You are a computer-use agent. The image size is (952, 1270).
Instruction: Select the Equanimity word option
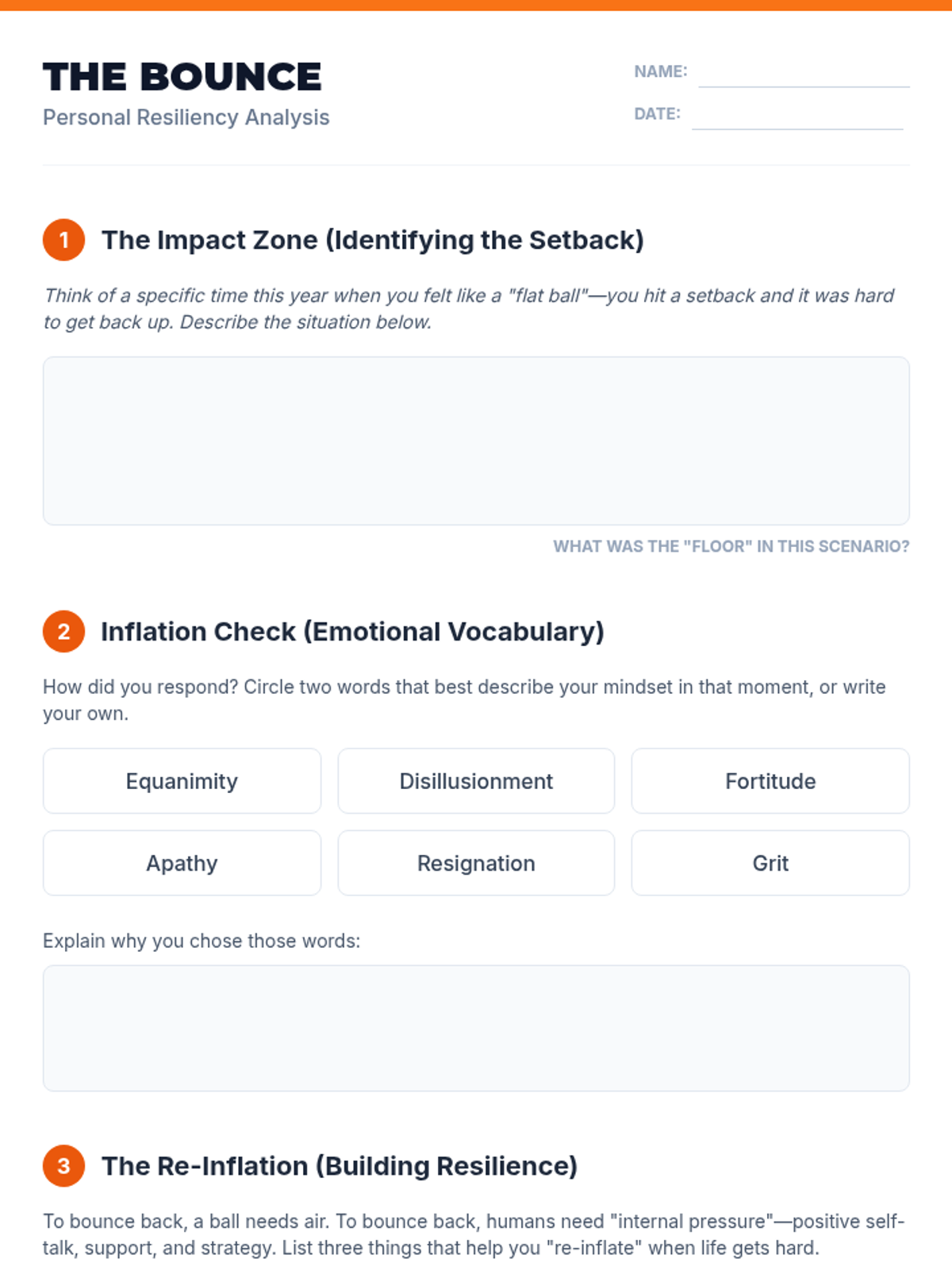pyautogui.click(x=182, y=781)
